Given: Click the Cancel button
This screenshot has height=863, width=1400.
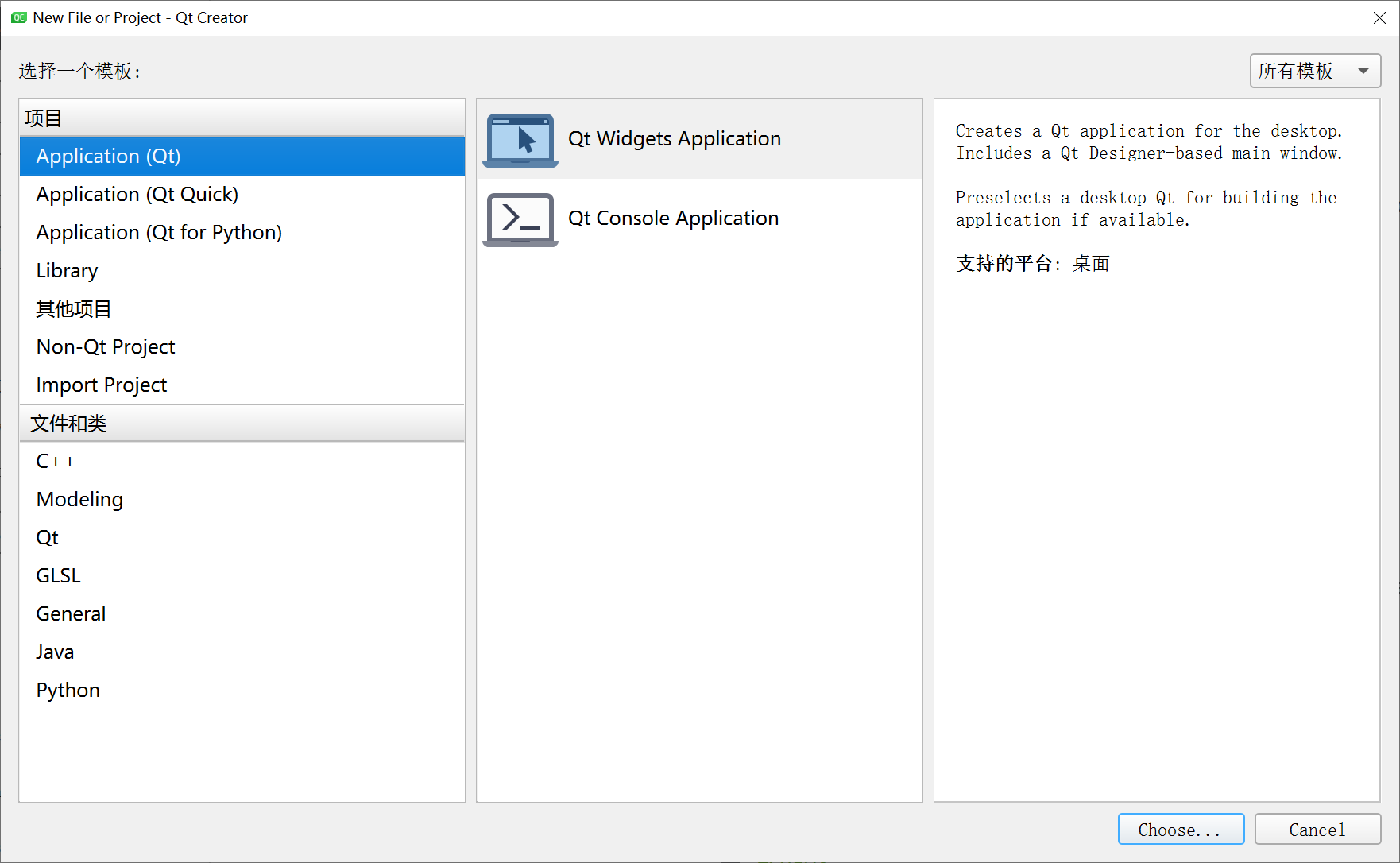Looking at the screenshot, I should (1317, 829).
